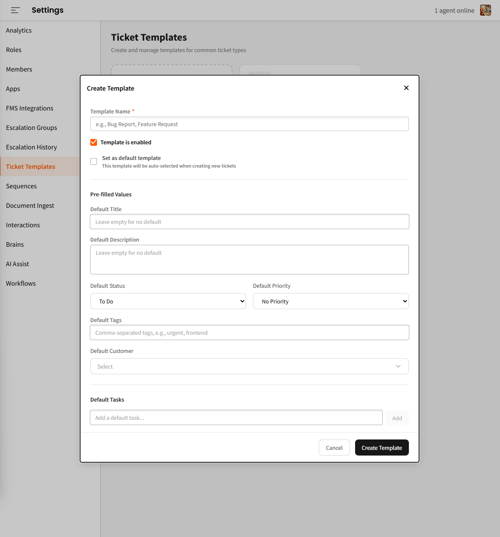Screen dimensions: 500x537
Task: Click into the Default Title field
Action: [x=249, y=222]
